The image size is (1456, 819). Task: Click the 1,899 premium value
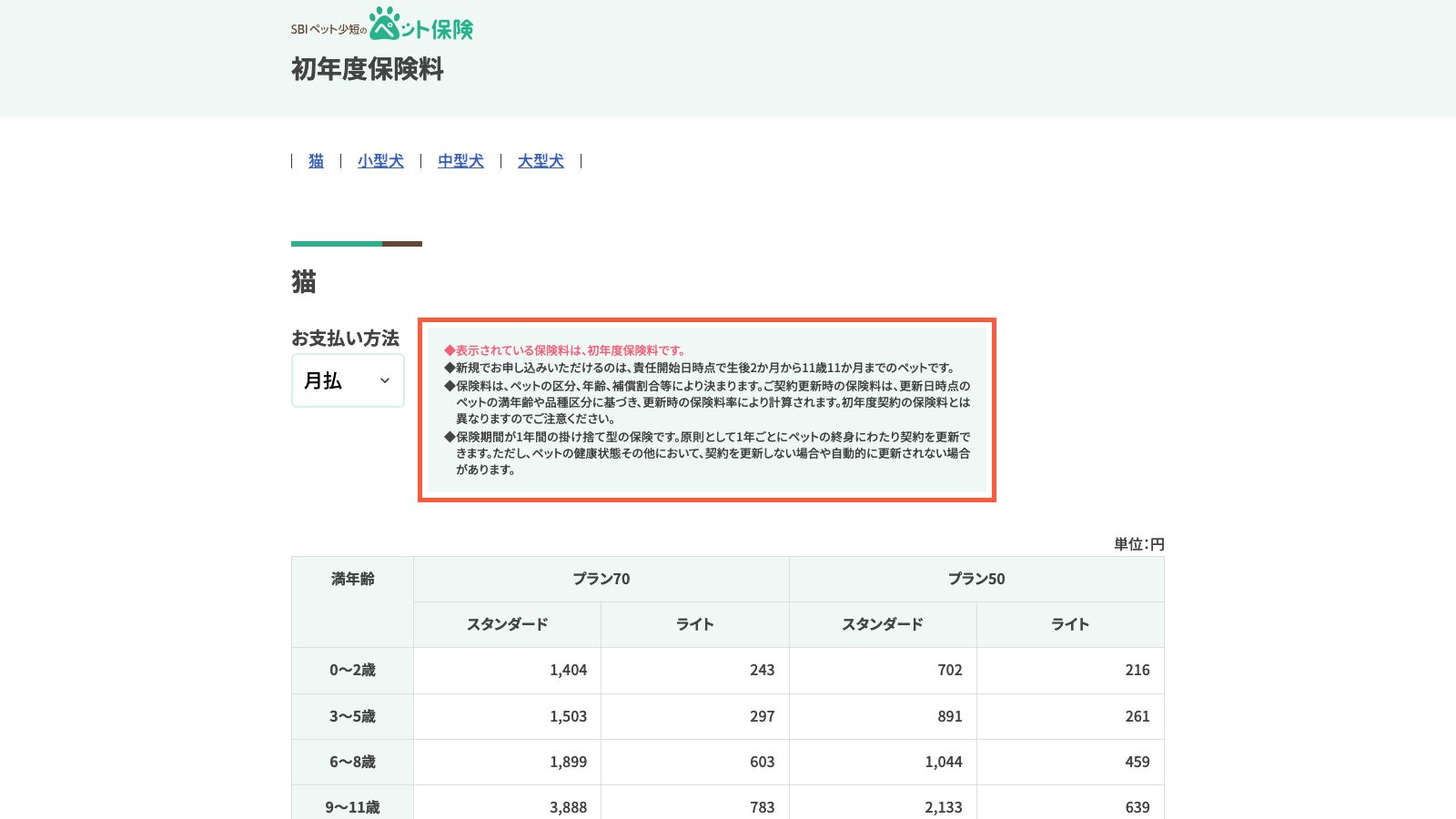569,762
